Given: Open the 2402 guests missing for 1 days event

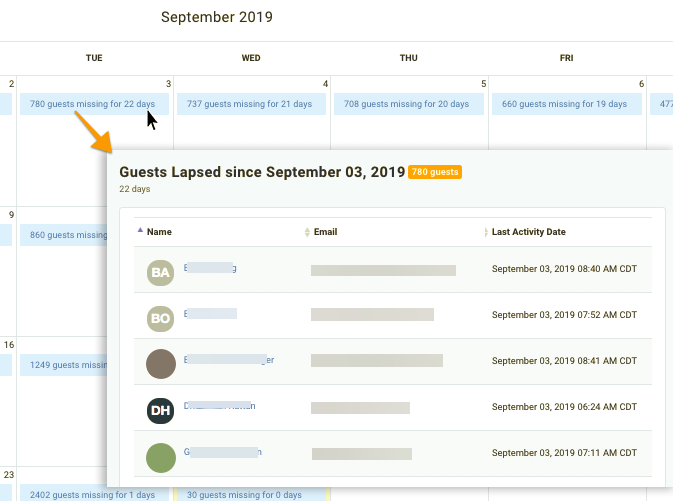Looking at the screenshot, I should tap(94, 495).
